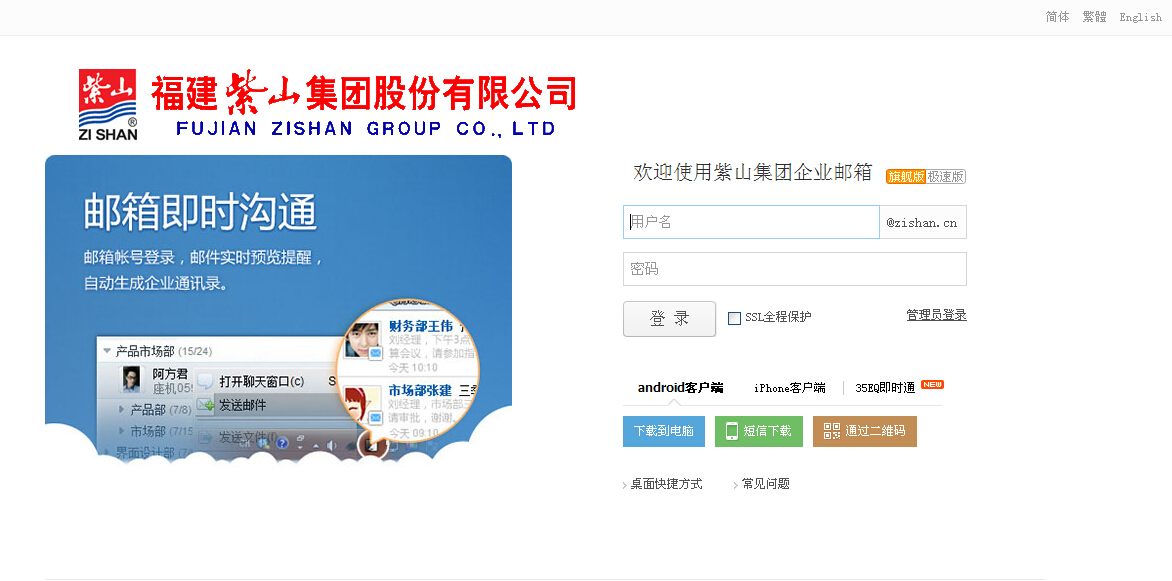Click the blue 下载到电脑 button
The image size is (1172, 581).
(x=664, y=431)
